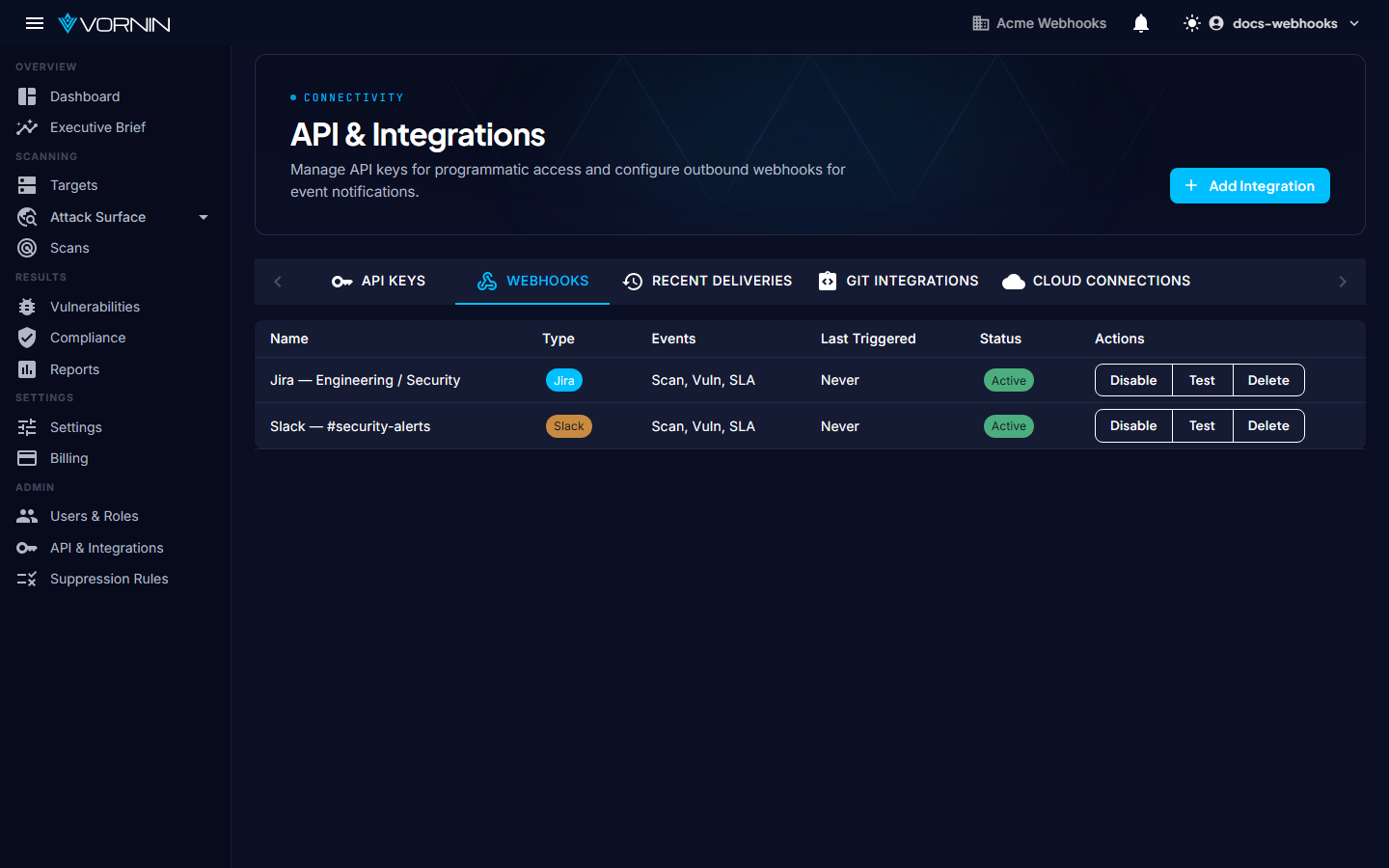Click the Acme Webhooks organization icon
The height and width of the screenshot is (868, 1389).
tap(981, 23)
